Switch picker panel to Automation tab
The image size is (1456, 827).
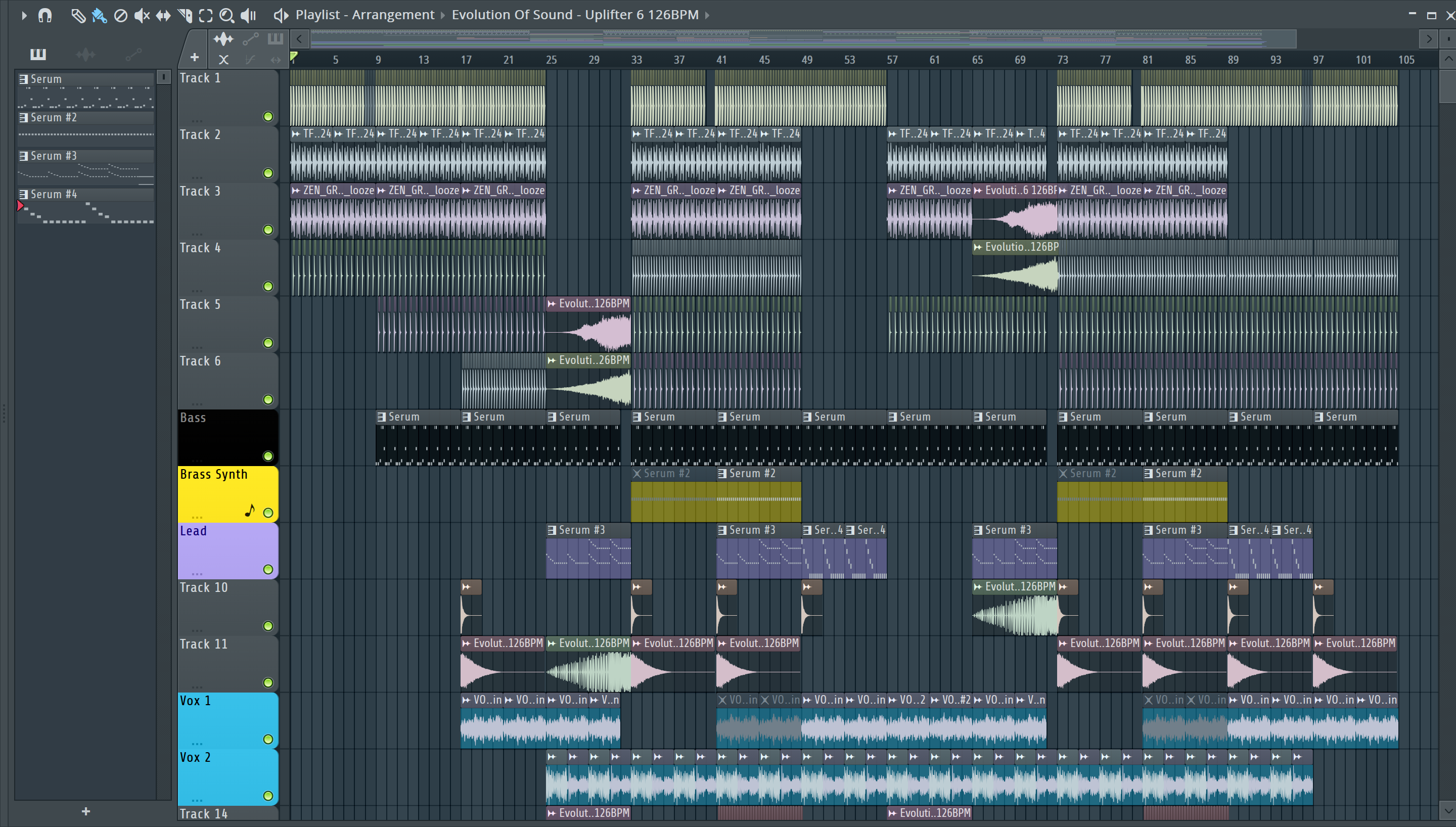[x=133, y=55]
